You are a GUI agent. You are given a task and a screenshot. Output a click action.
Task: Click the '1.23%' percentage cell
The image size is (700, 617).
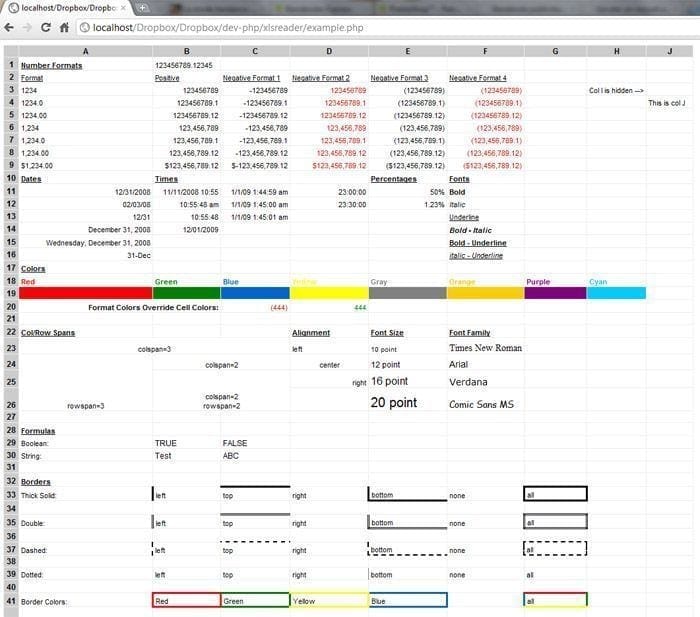point(434,204)
